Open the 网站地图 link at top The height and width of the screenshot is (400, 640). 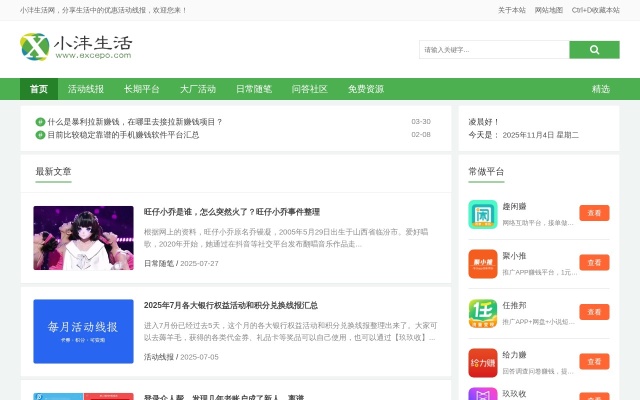(549, 10)
